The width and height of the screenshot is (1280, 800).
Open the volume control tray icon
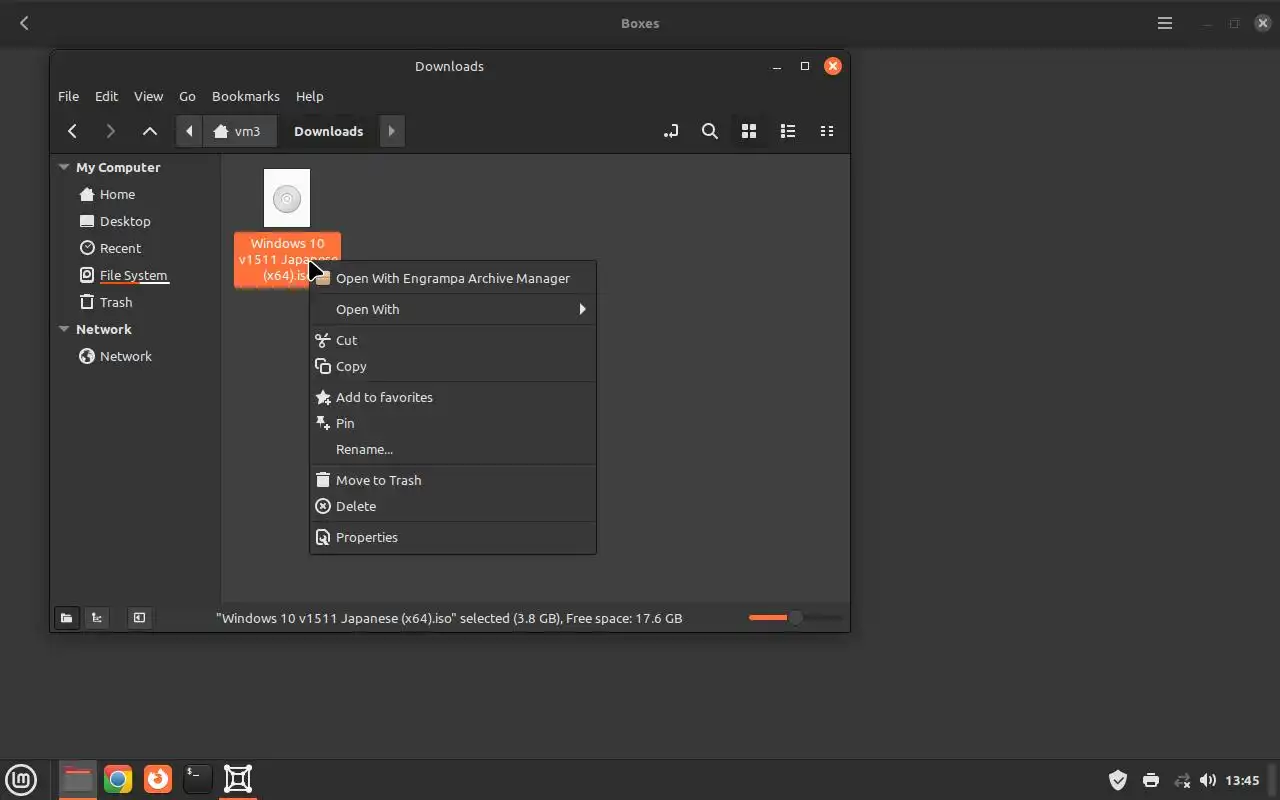point(1208,780)
